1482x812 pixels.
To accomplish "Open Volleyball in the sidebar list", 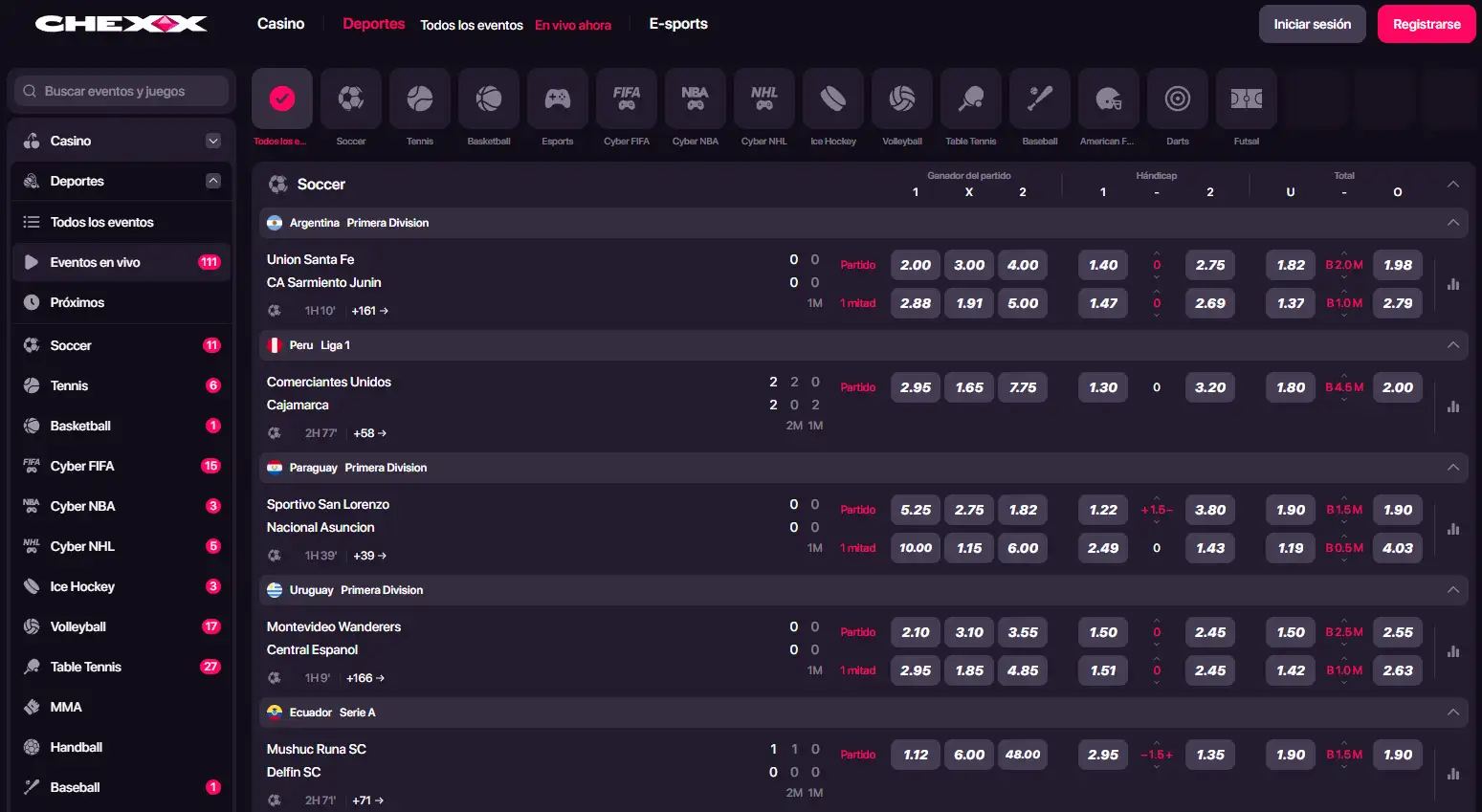I will click(122, 626).
